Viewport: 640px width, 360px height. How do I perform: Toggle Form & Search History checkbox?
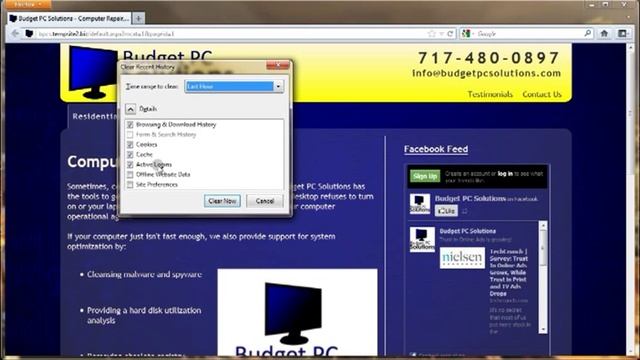click(x=130, y=135)
